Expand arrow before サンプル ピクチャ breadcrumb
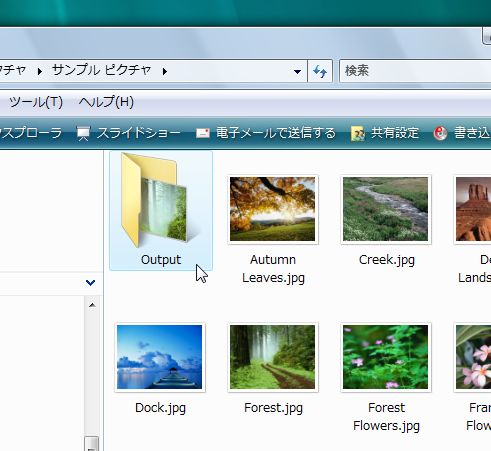The width and height of the screenshot is (491, 451). [40, 71]
